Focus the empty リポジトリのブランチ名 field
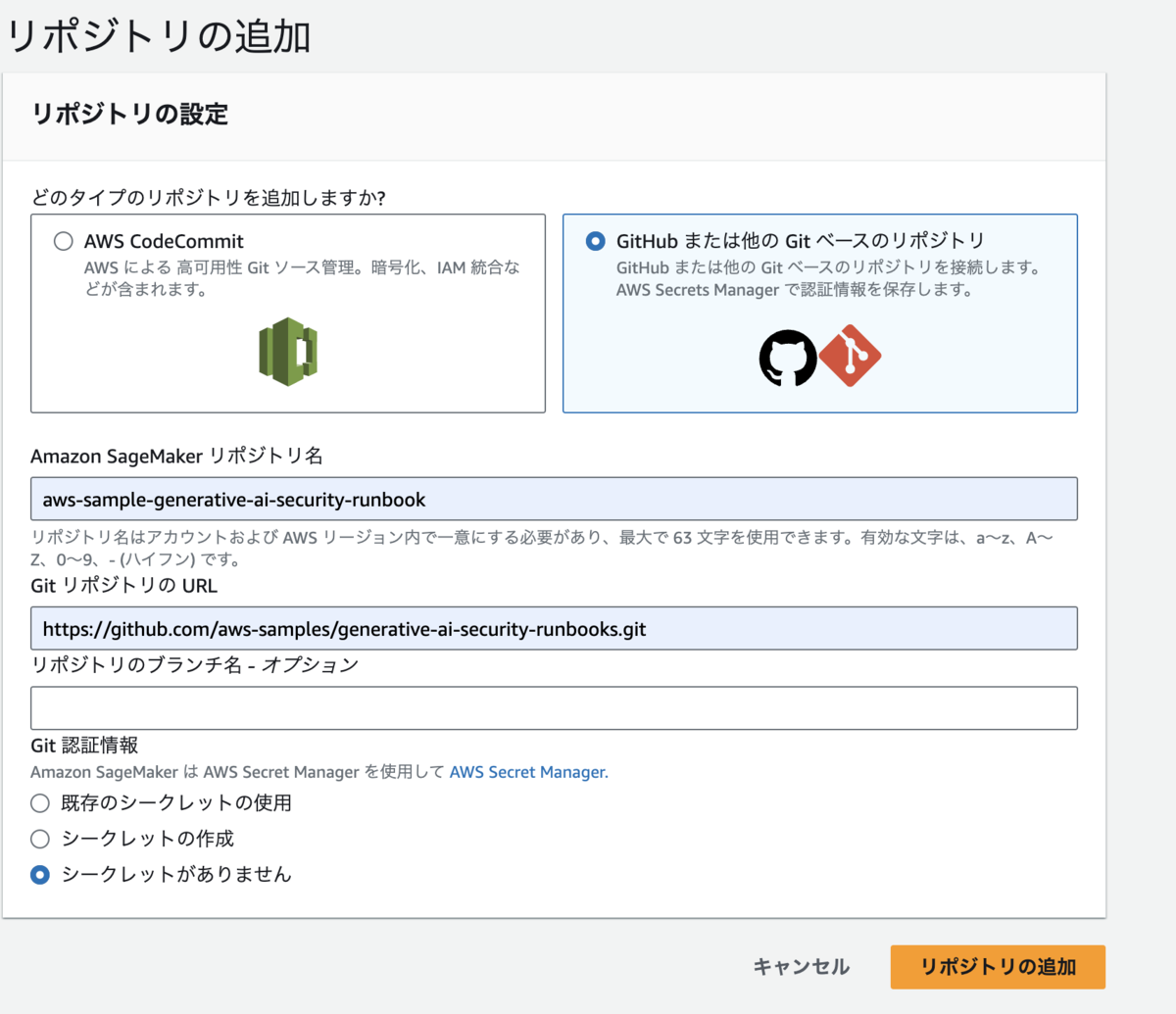Viewport: 1176px width, 1014px height. [x=554, y=708]
